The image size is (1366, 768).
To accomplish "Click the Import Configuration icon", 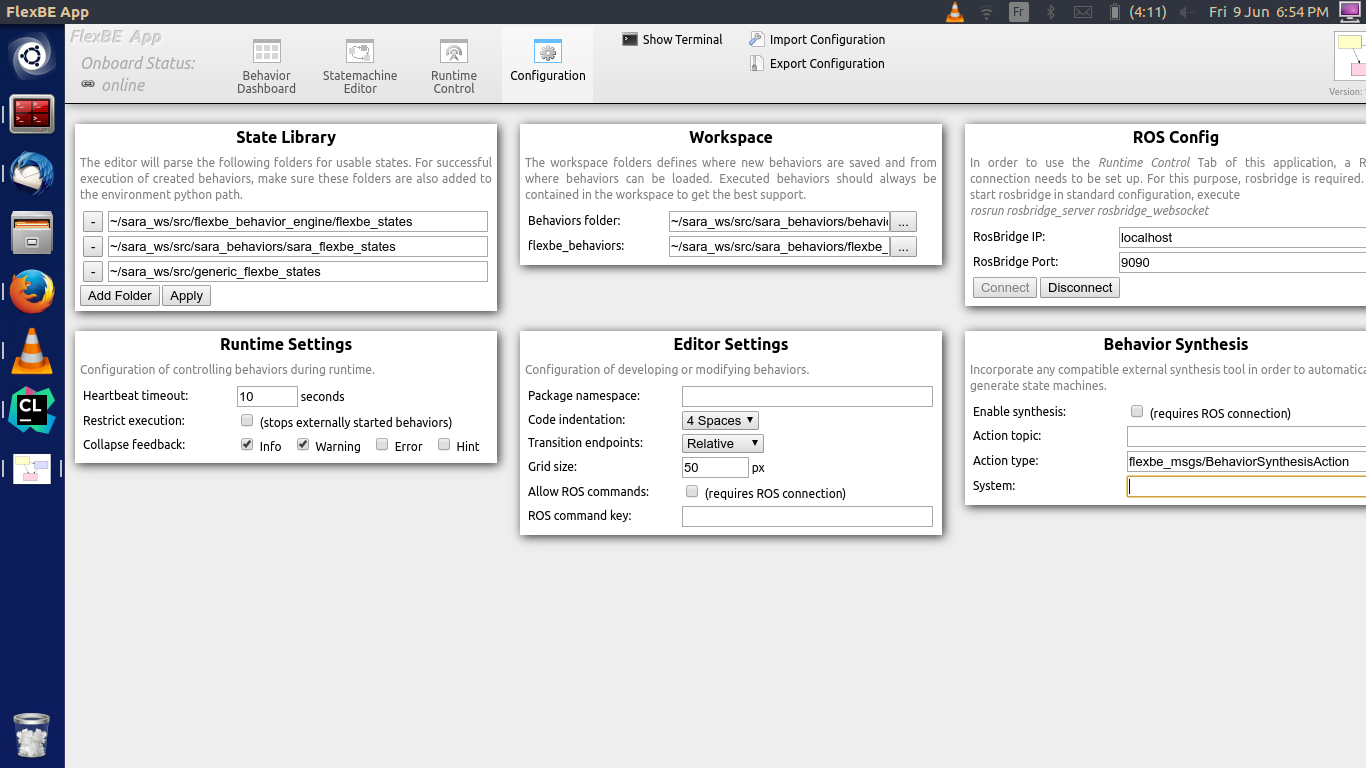I will click(x=757, y=39).
